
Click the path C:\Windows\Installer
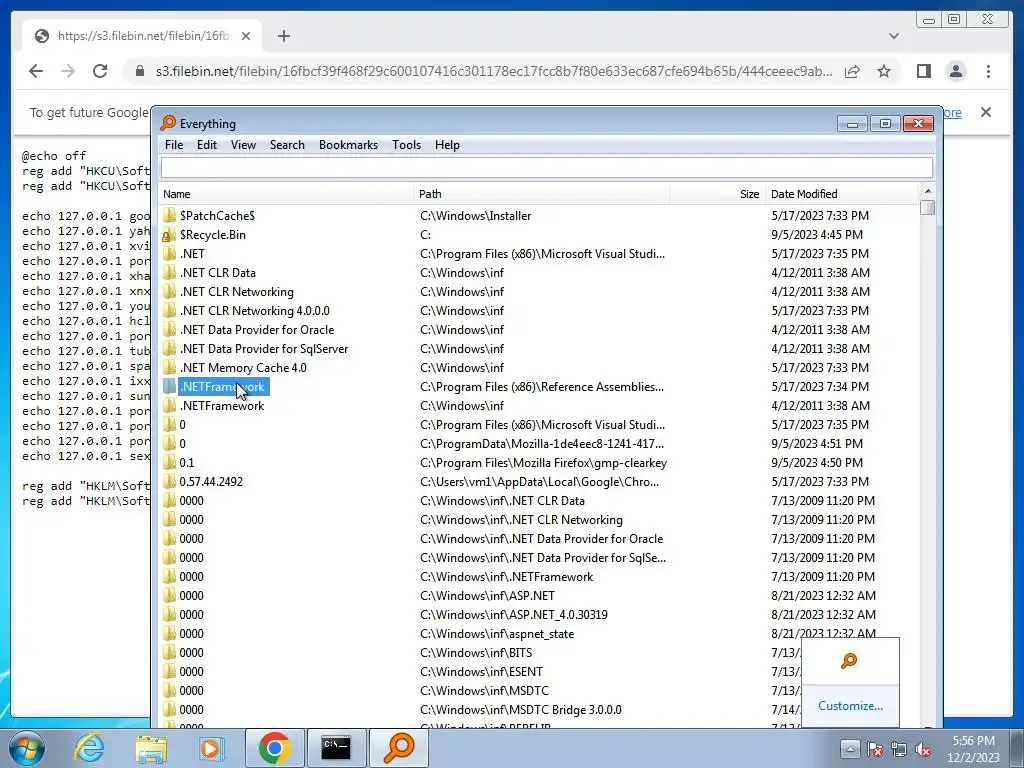[x=475, y=216]
